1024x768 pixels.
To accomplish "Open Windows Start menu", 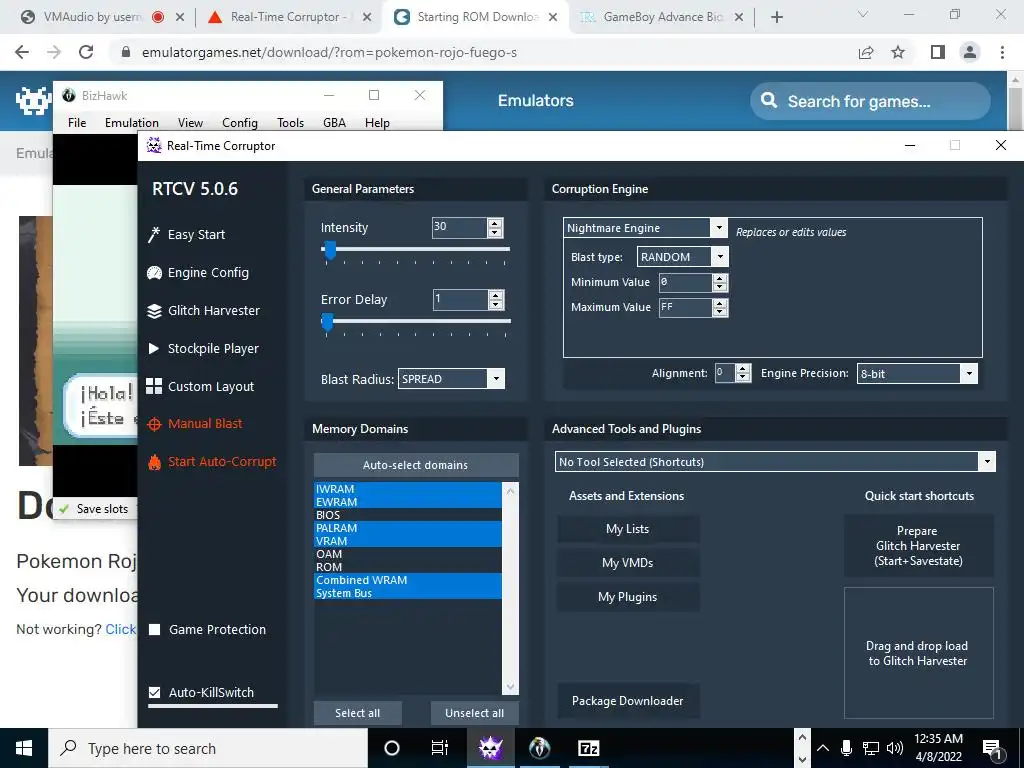I will (x=24, y=748).
